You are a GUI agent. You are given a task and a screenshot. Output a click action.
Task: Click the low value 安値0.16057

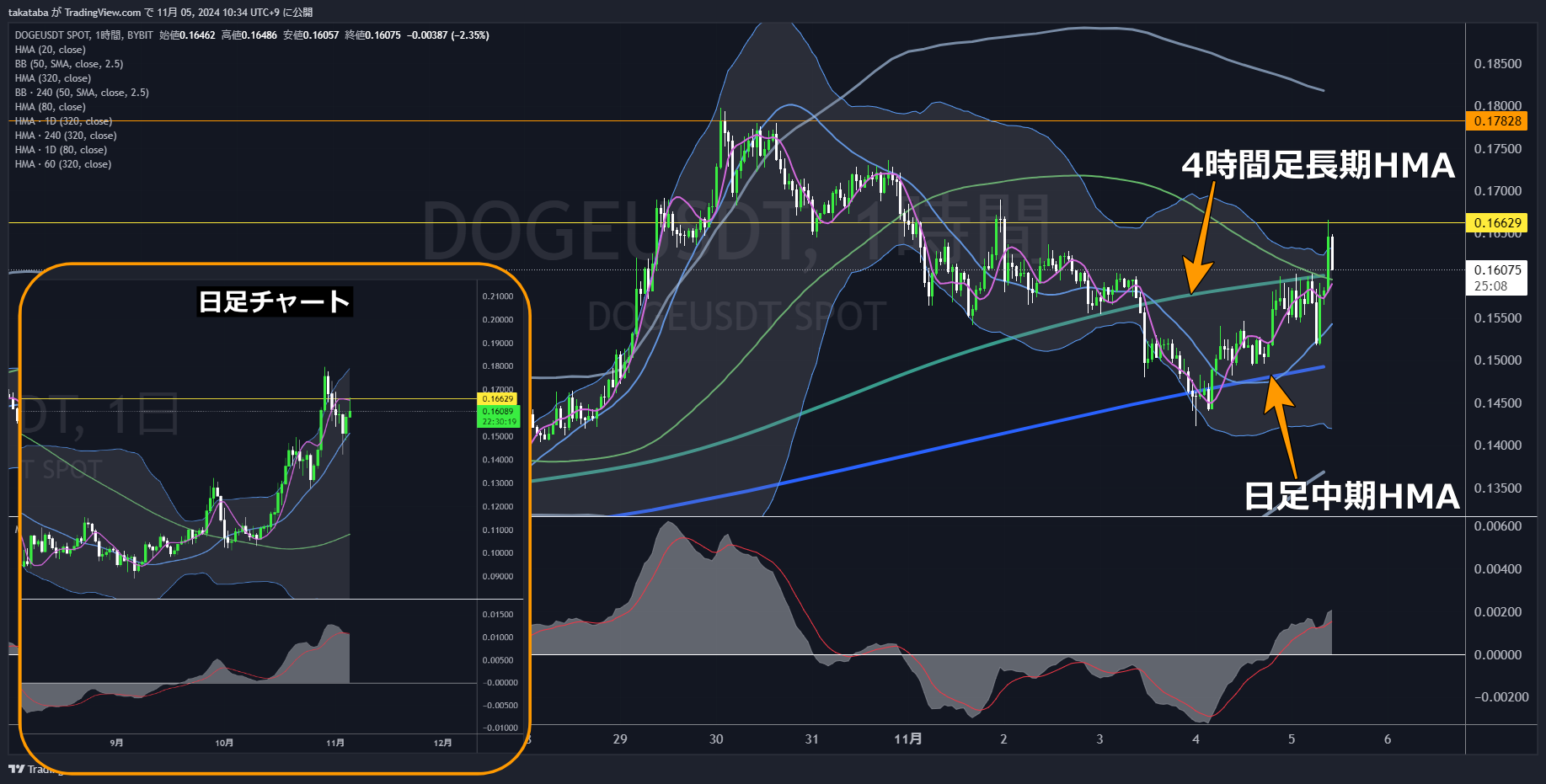coord(311,35)
